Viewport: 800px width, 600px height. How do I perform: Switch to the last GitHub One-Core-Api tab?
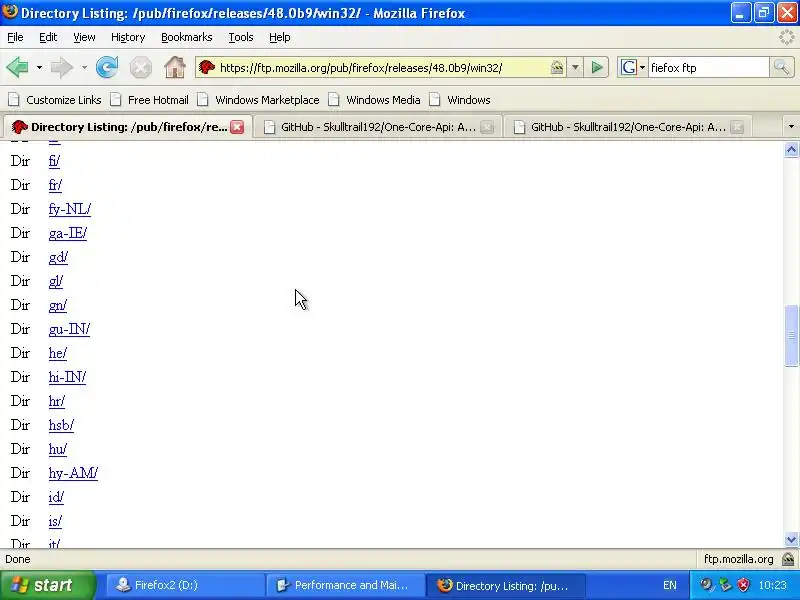pos(628,127)
